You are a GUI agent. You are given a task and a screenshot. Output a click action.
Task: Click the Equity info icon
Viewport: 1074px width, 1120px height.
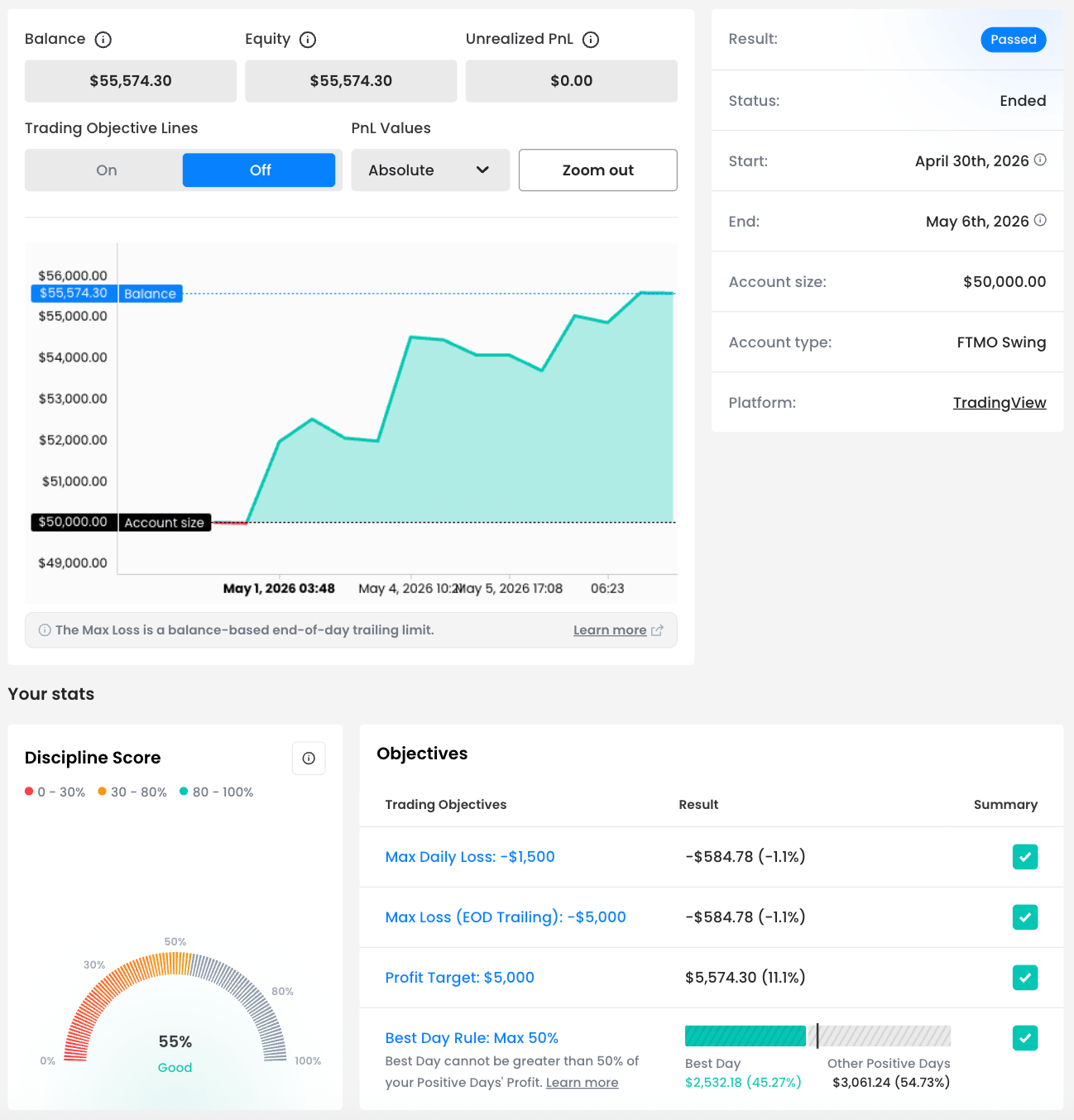(x=308, y=40)
